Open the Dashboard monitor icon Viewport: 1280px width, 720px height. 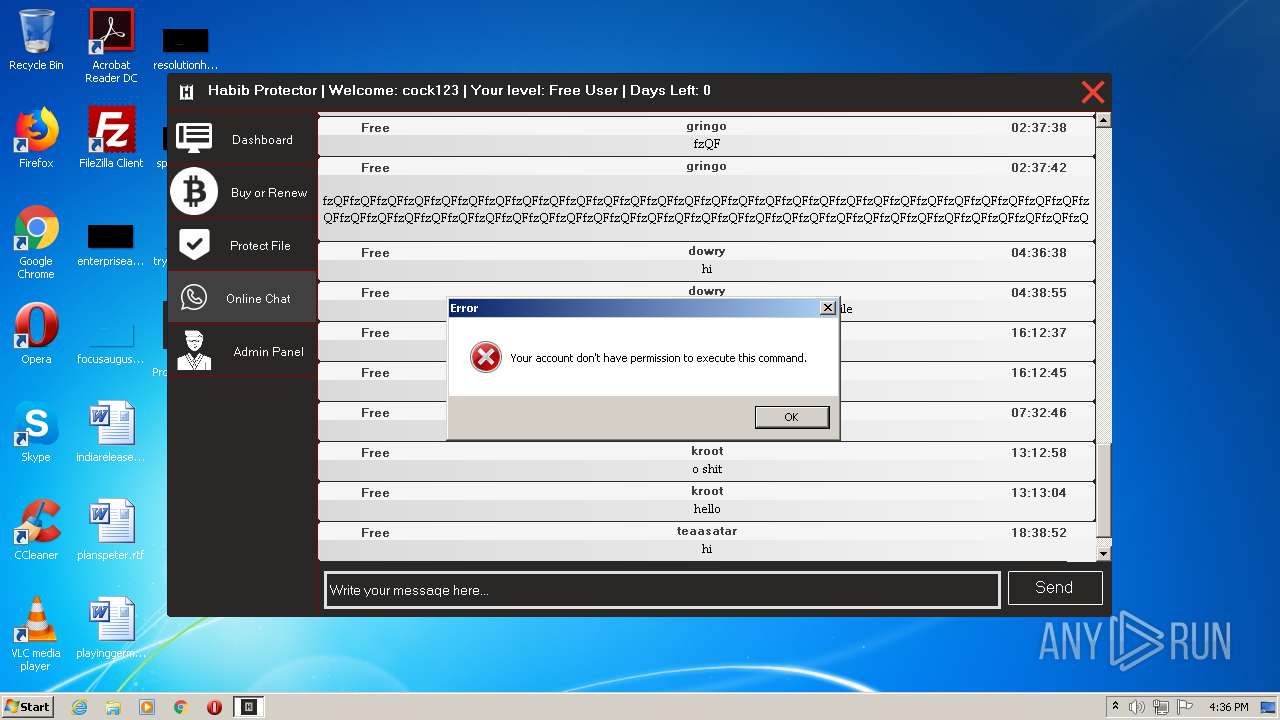(194, 138)
